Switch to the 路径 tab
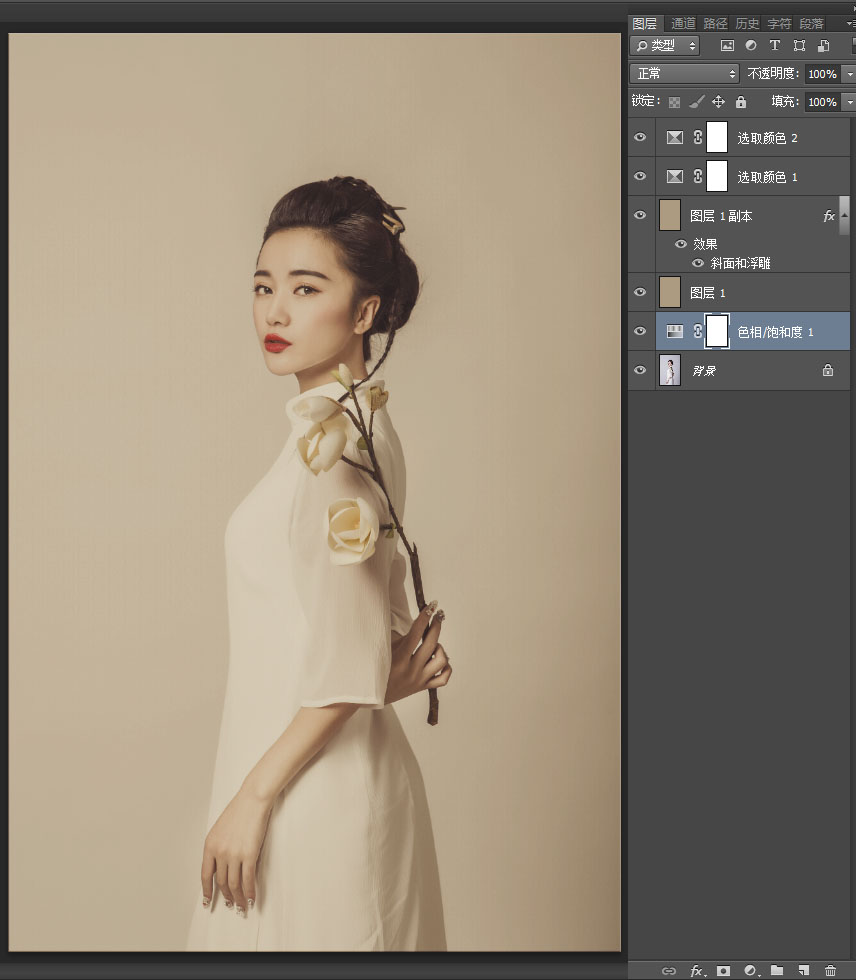 [715, 24]
